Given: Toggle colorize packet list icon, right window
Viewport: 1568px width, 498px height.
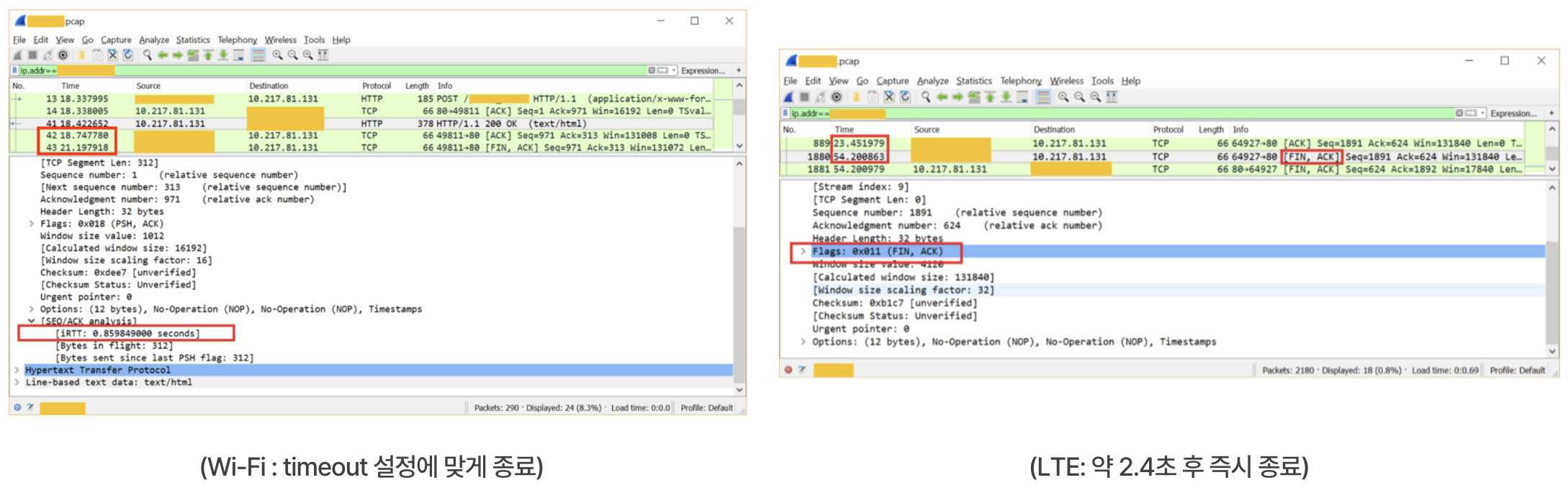Looking at the screenshot, I should [x=1043, y=96].
